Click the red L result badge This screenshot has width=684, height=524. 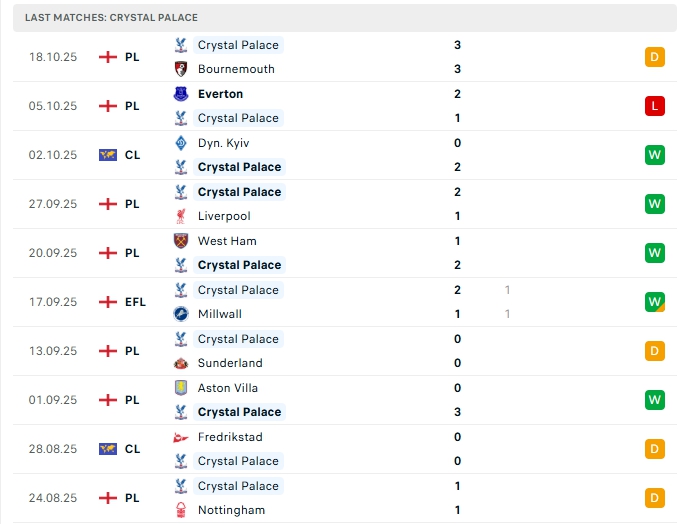pos(655,106)
